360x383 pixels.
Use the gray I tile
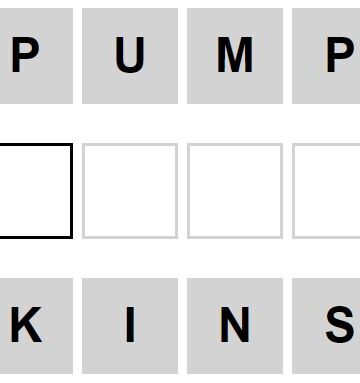(x=130, y=326)
